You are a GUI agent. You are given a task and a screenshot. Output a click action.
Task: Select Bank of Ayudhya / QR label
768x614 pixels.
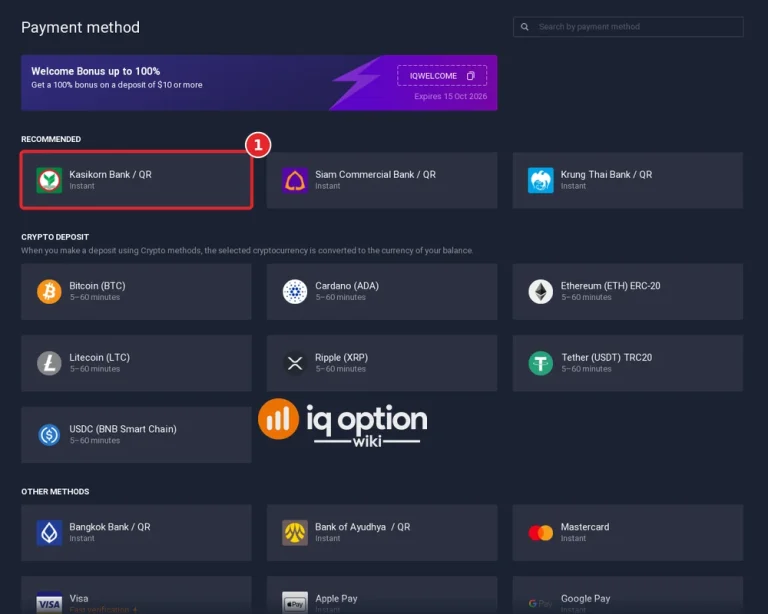coord(362,527)
